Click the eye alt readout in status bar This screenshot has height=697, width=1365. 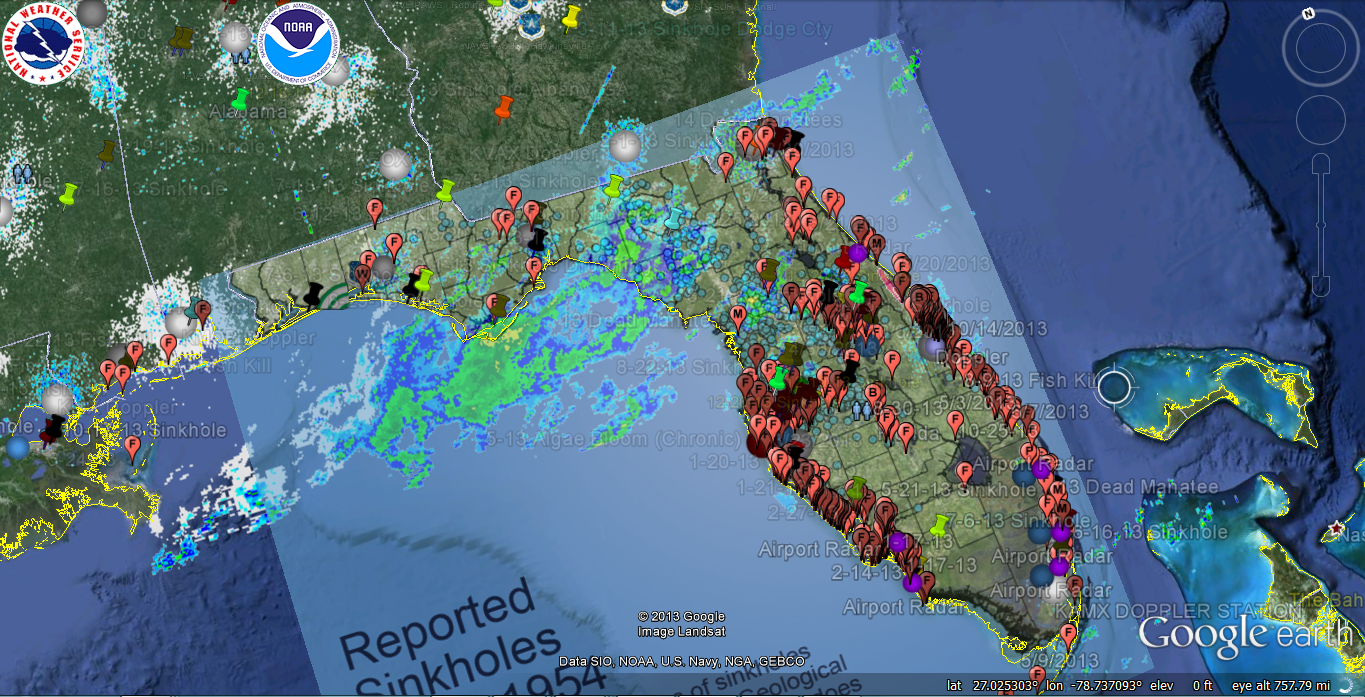click(1295, 686)
